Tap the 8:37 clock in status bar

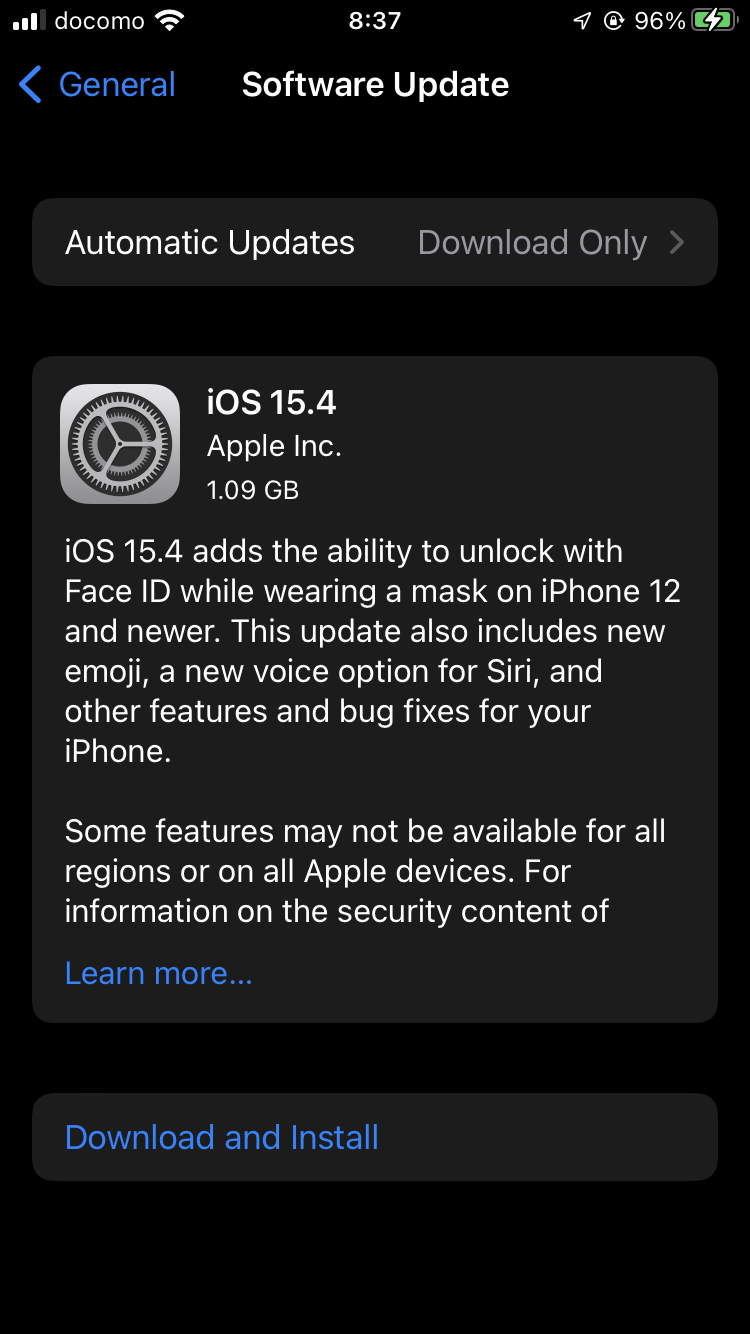pyautogui.click(x=375, y=21)
